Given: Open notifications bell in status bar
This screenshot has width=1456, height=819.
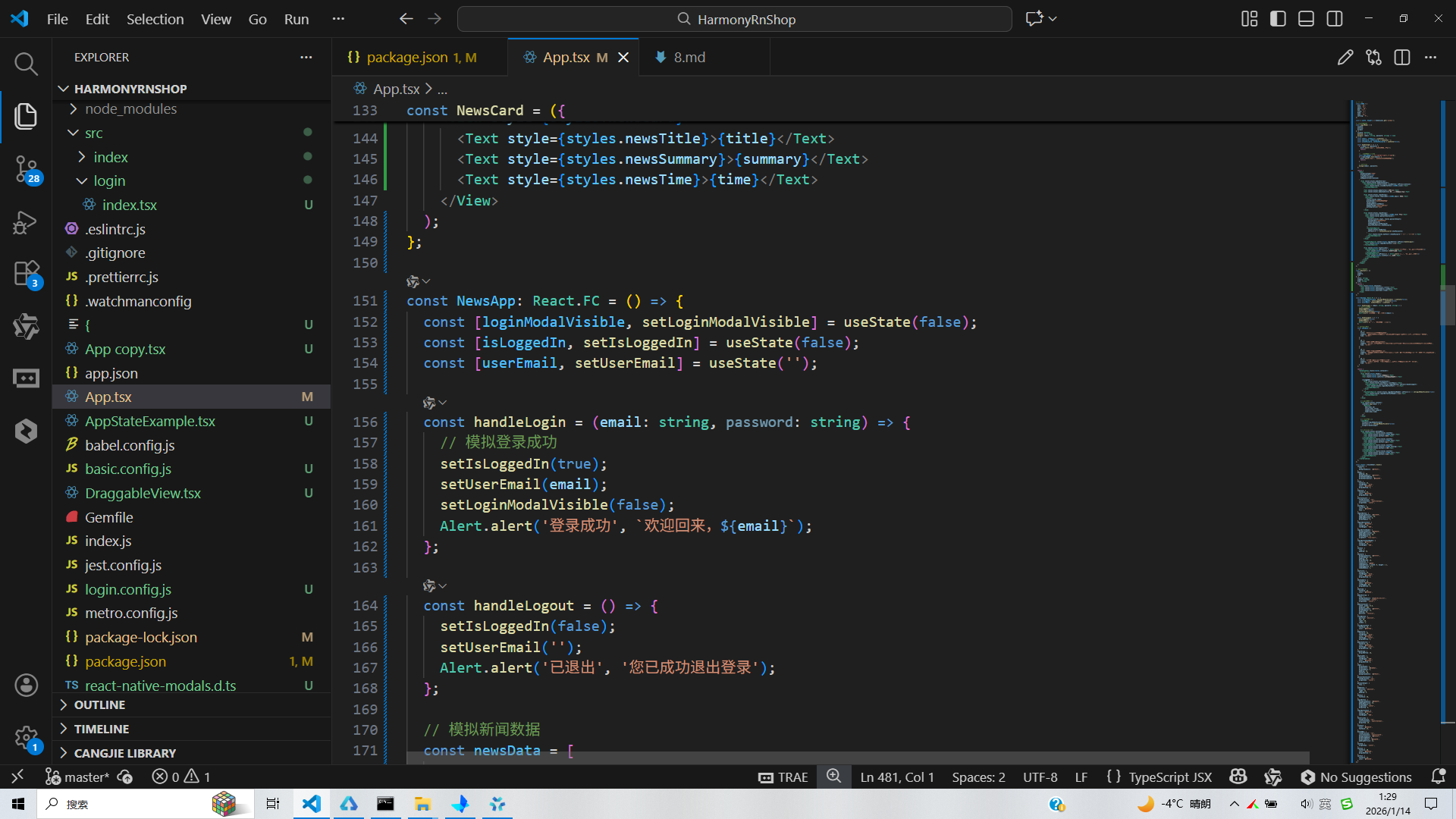Looking at the screenshot, I should [1438, 777].
